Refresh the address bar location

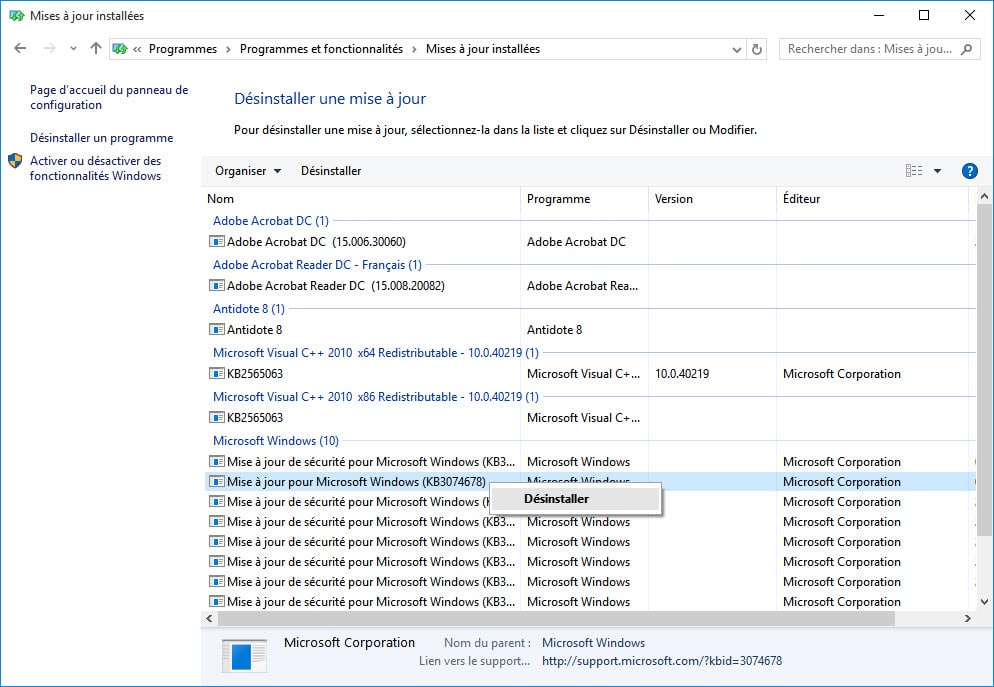coord(757,49)
